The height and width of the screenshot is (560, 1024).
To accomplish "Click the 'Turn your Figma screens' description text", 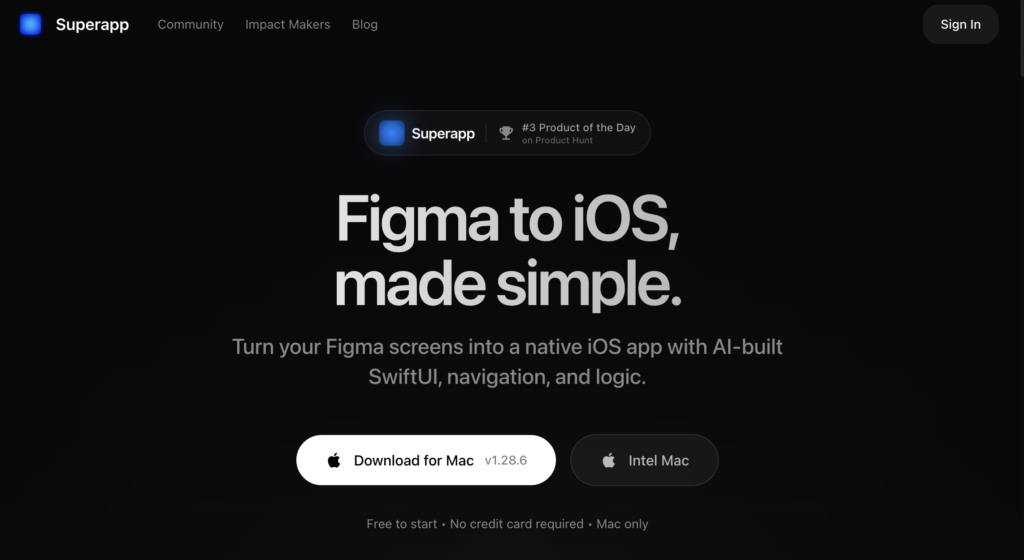I will 507,362.
